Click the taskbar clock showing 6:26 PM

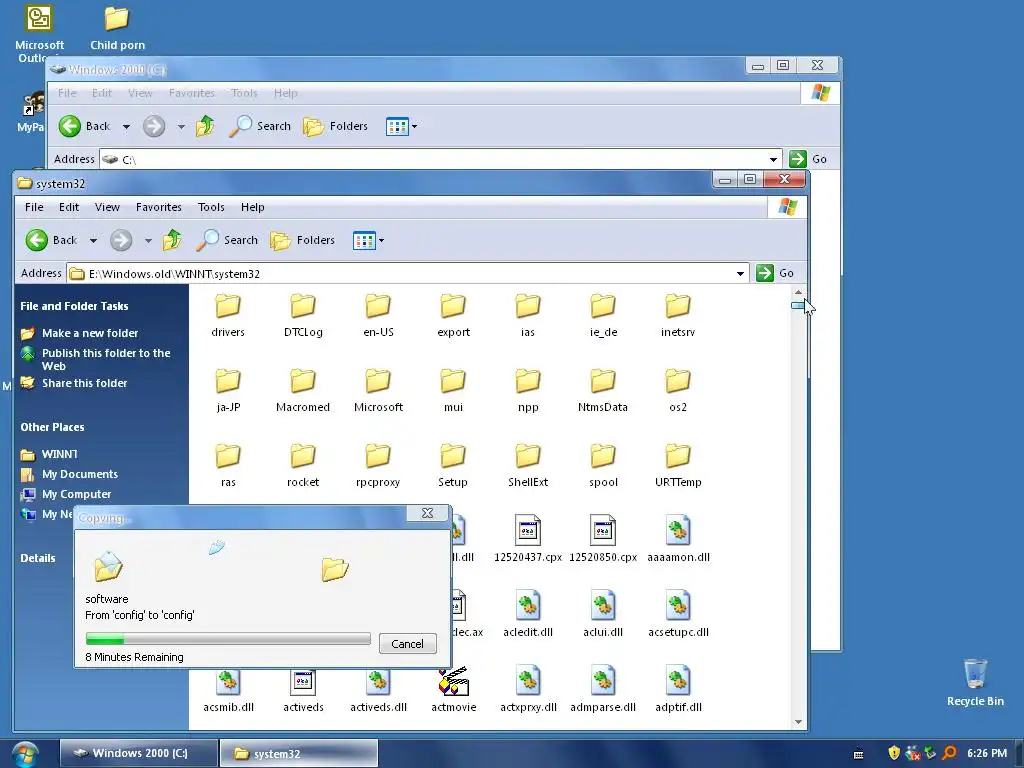(x=987, y=753)
